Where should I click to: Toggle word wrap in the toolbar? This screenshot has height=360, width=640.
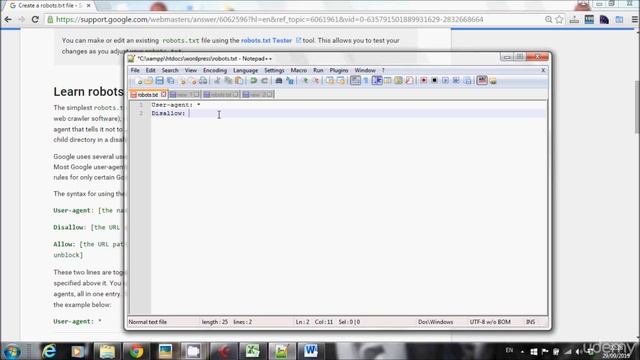355,81
